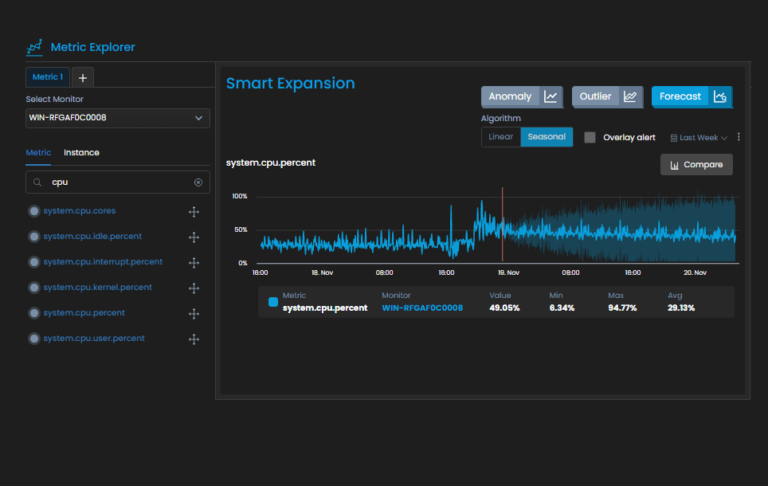The image size is (768, 486).
Task: Open the three-dot more options menu
Action: pos(739,137)
